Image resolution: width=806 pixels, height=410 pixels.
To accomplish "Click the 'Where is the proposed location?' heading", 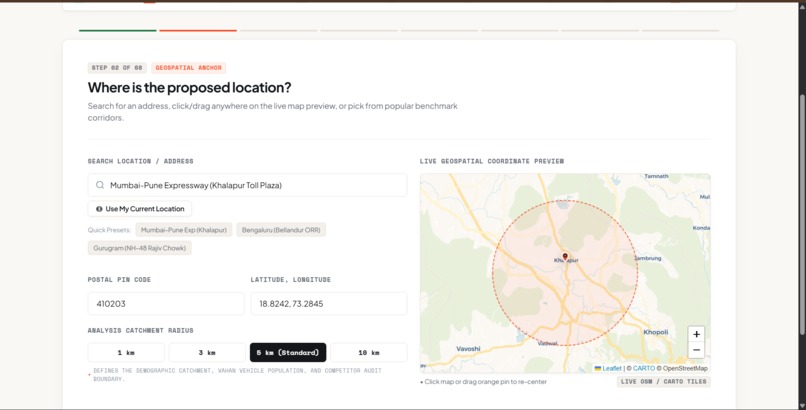I will (x=189, y=87).
